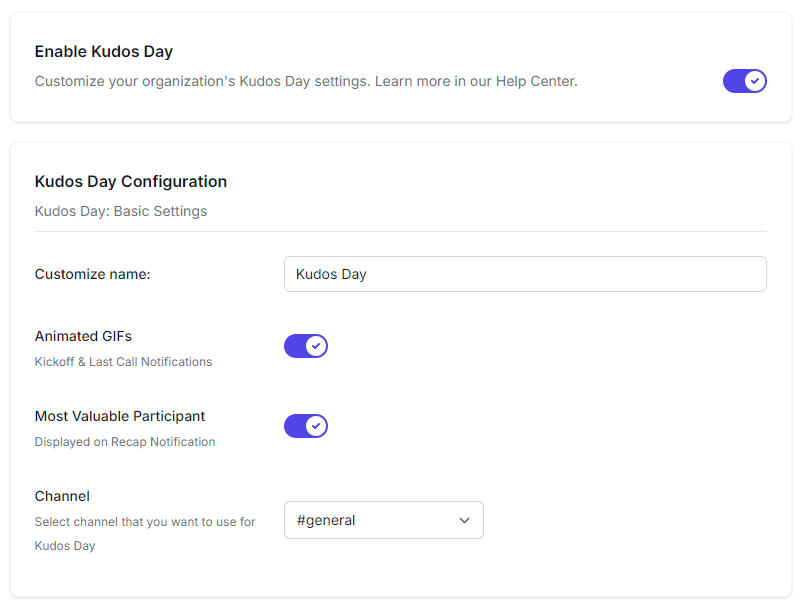This screenshot has width=804, height=608.
Task: Click Kickoff & Last Call Notifications text
Action: [x=123, y=362]
